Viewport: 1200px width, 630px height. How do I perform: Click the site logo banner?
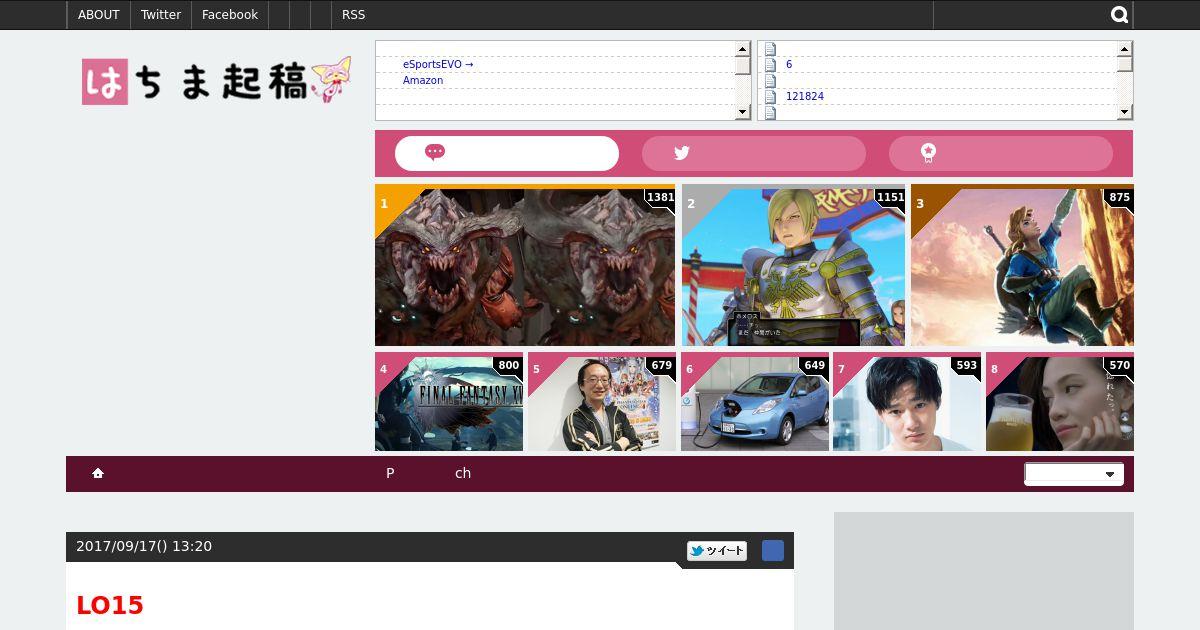217,81
